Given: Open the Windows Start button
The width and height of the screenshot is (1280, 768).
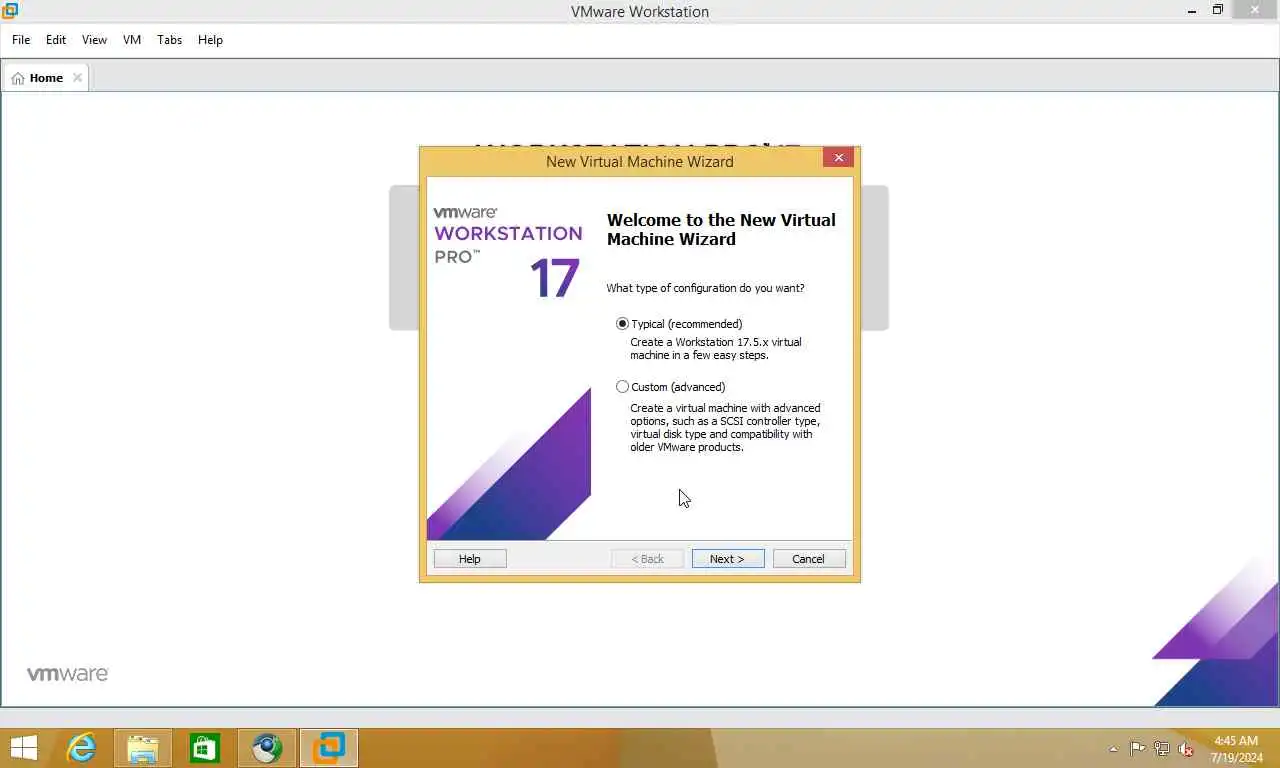Looking at the screenshot, I should (x=24, y=748).
